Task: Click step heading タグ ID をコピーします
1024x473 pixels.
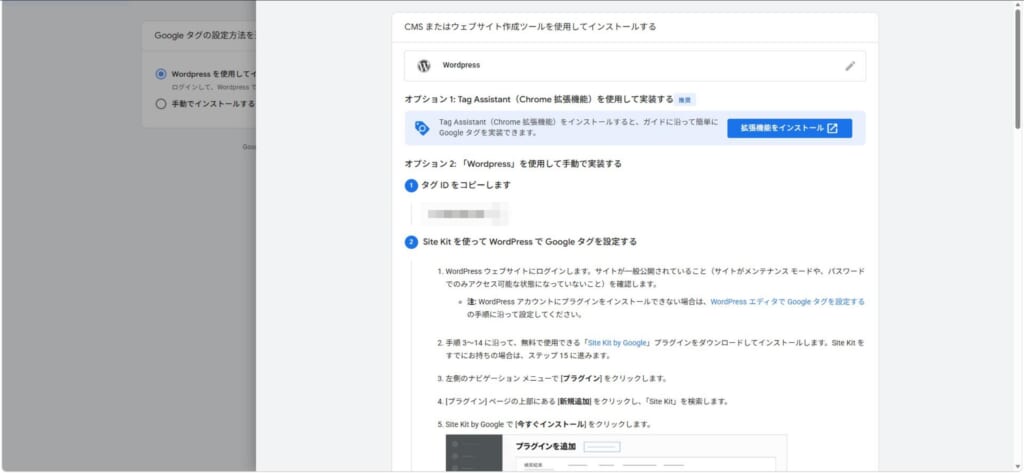Action: click(466, 185)
